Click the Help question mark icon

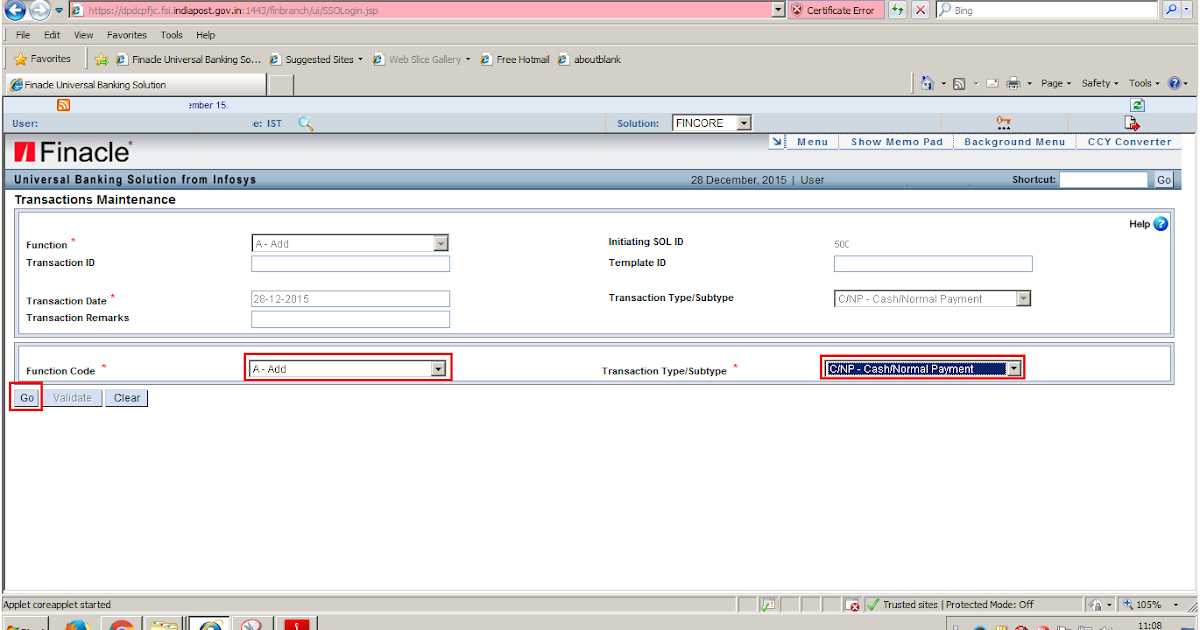pos(1160,224)
